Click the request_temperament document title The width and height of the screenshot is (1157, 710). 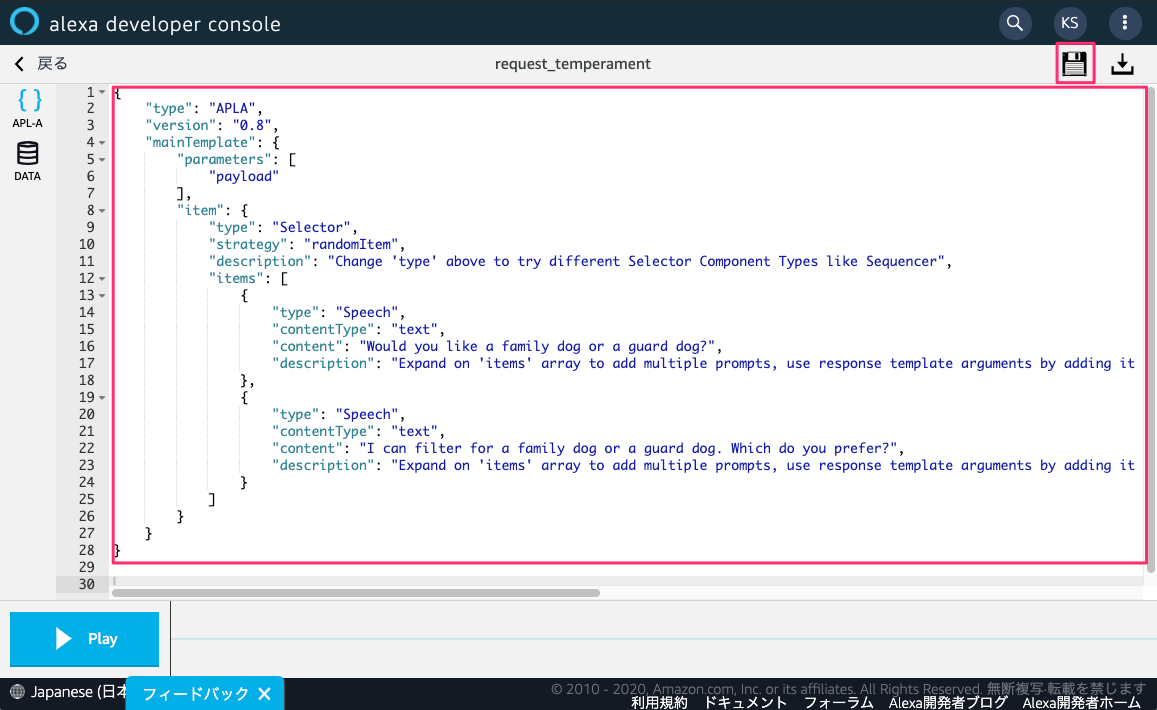coord(573,63)
